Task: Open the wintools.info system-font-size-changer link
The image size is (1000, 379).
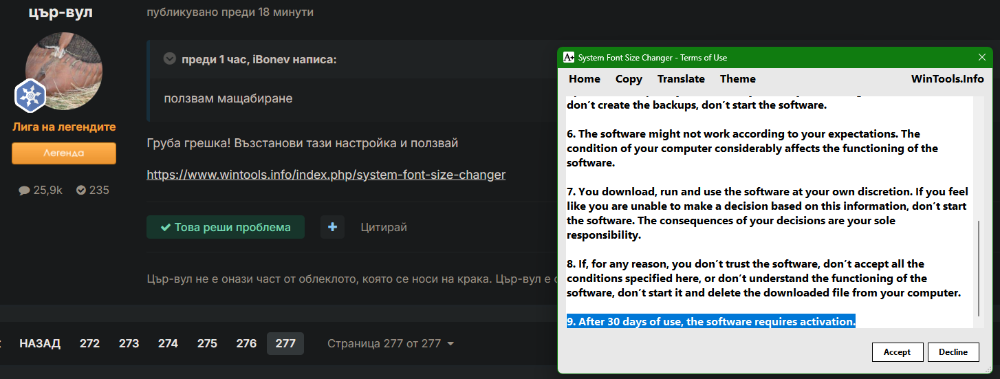Action: tap(326, 174)
